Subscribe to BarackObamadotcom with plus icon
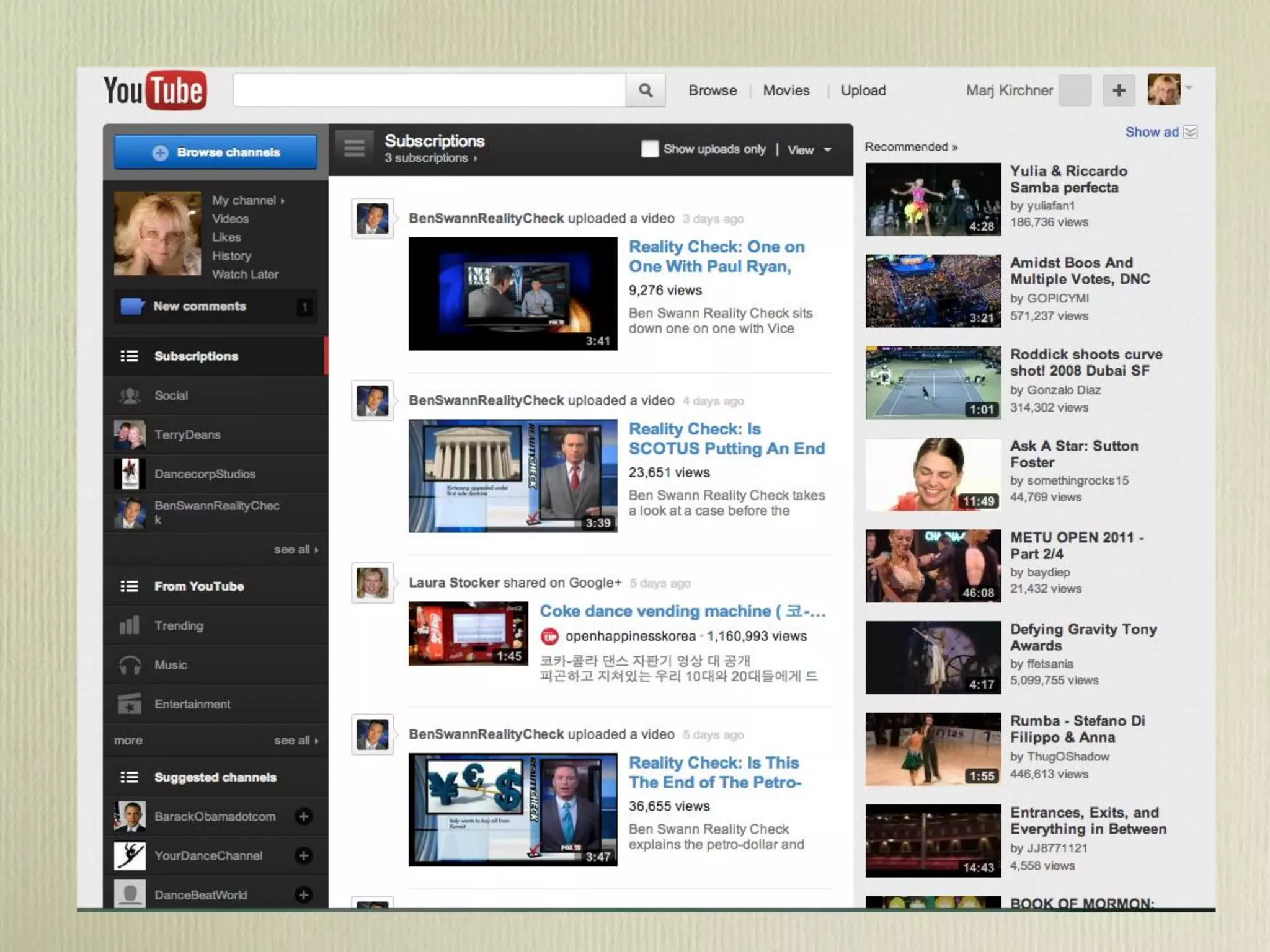1270x952 pixels. [303, 816]
